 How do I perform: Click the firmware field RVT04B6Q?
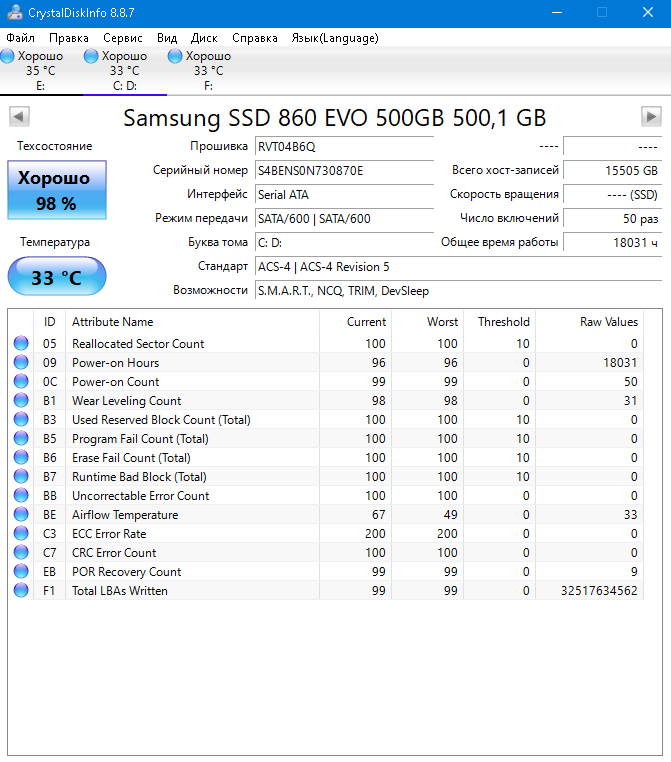343,146
